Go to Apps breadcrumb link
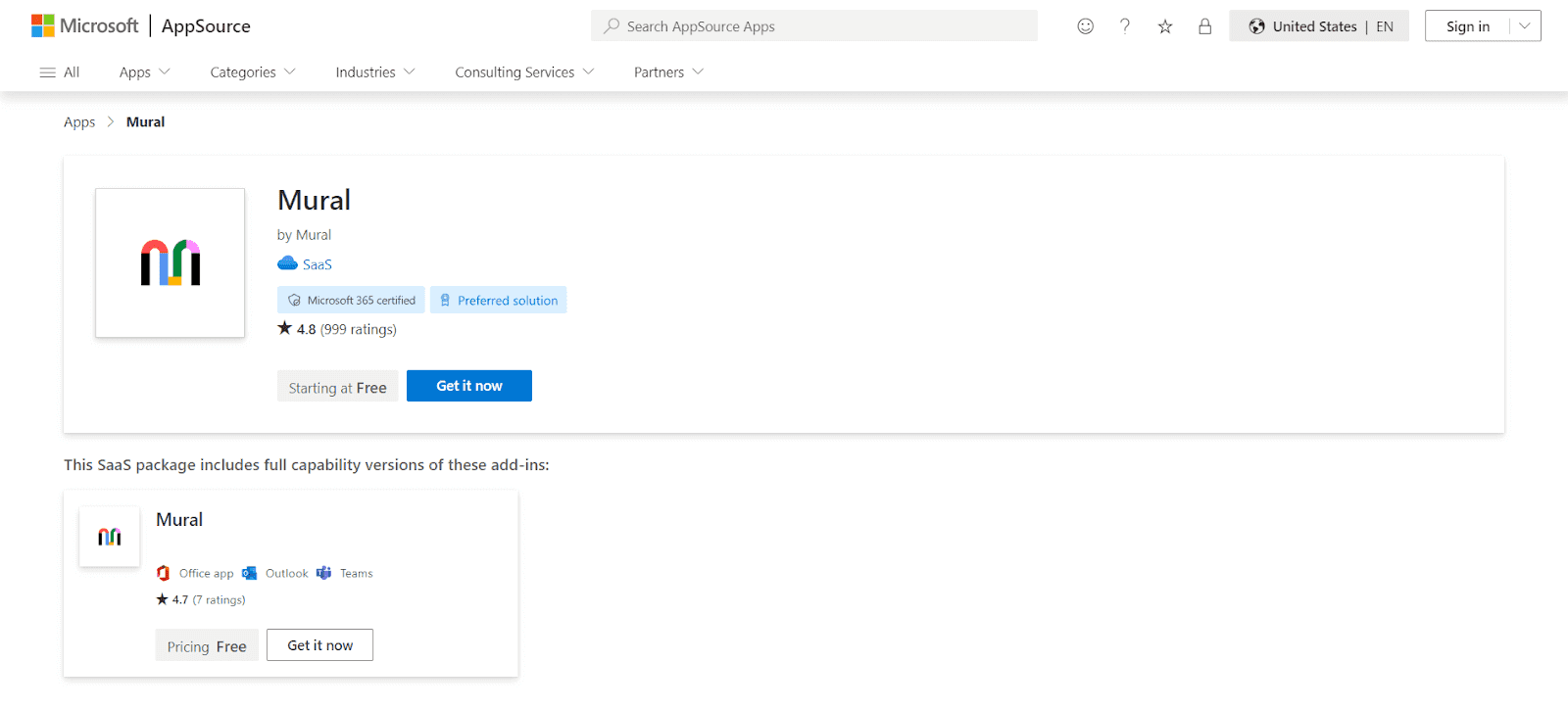 click(x=79, y=122)
